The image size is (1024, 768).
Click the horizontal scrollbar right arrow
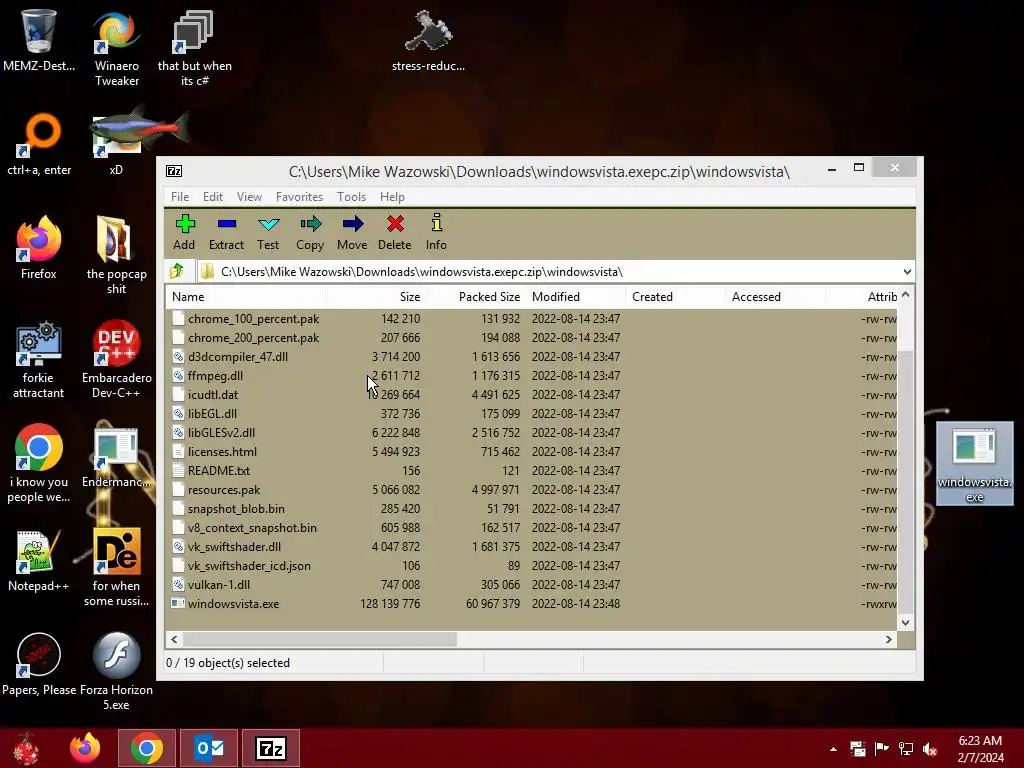coord(889,639)
